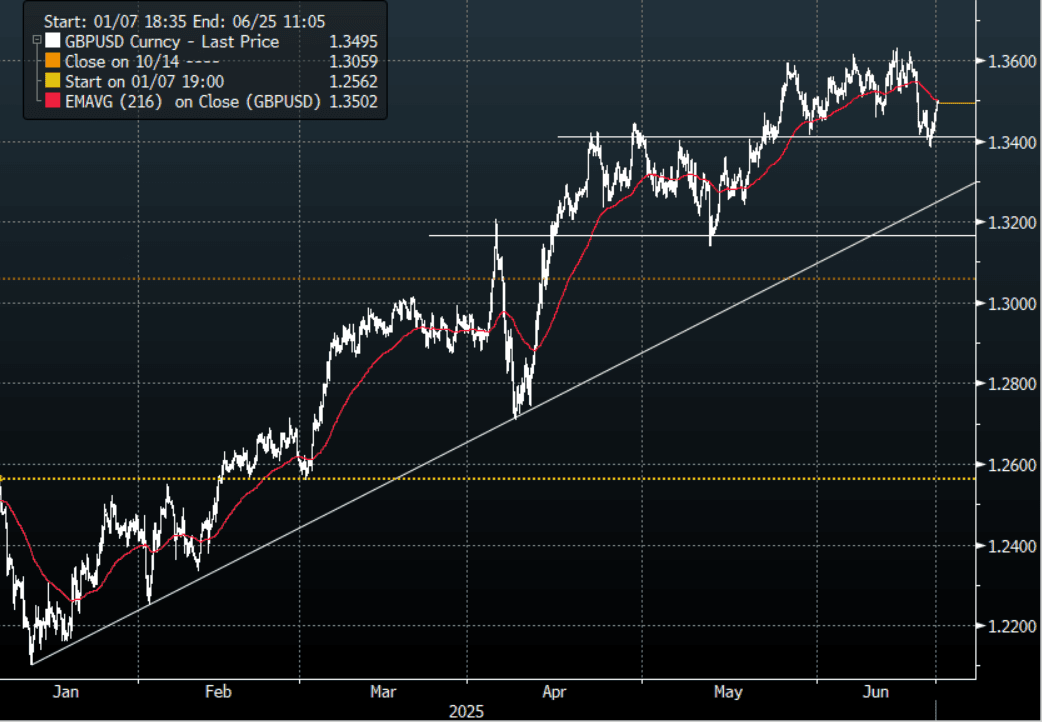The width and height of the screenshot is (1042, 722).
Task: Click the last price marker line at right edge
Action: (957, 103)
